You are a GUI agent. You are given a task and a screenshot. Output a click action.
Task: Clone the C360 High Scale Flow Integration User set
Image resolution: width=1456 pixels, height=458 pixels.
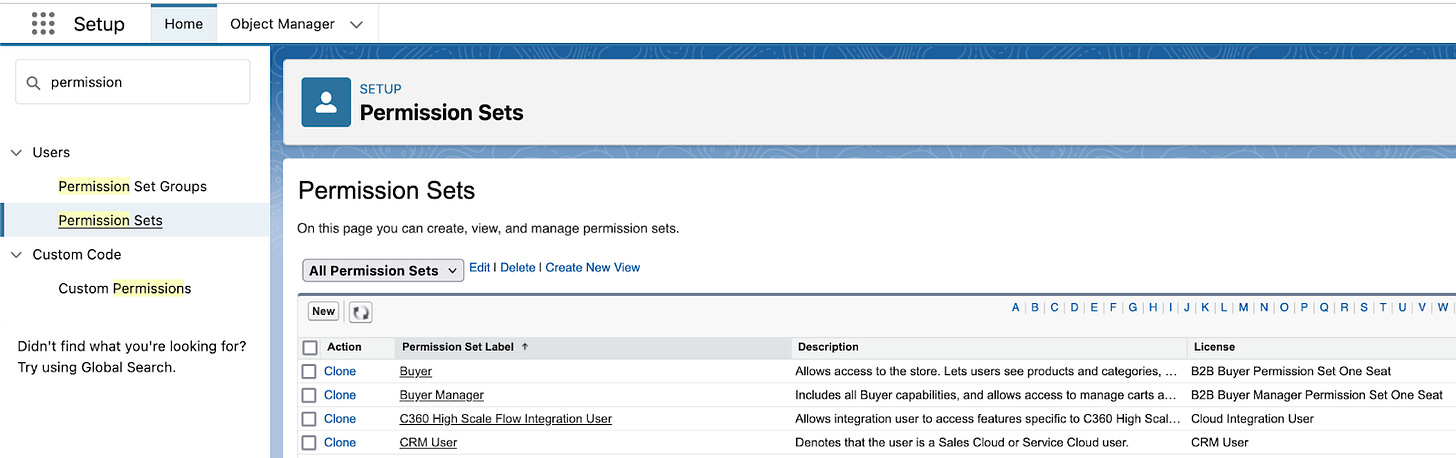pos(340,419)
